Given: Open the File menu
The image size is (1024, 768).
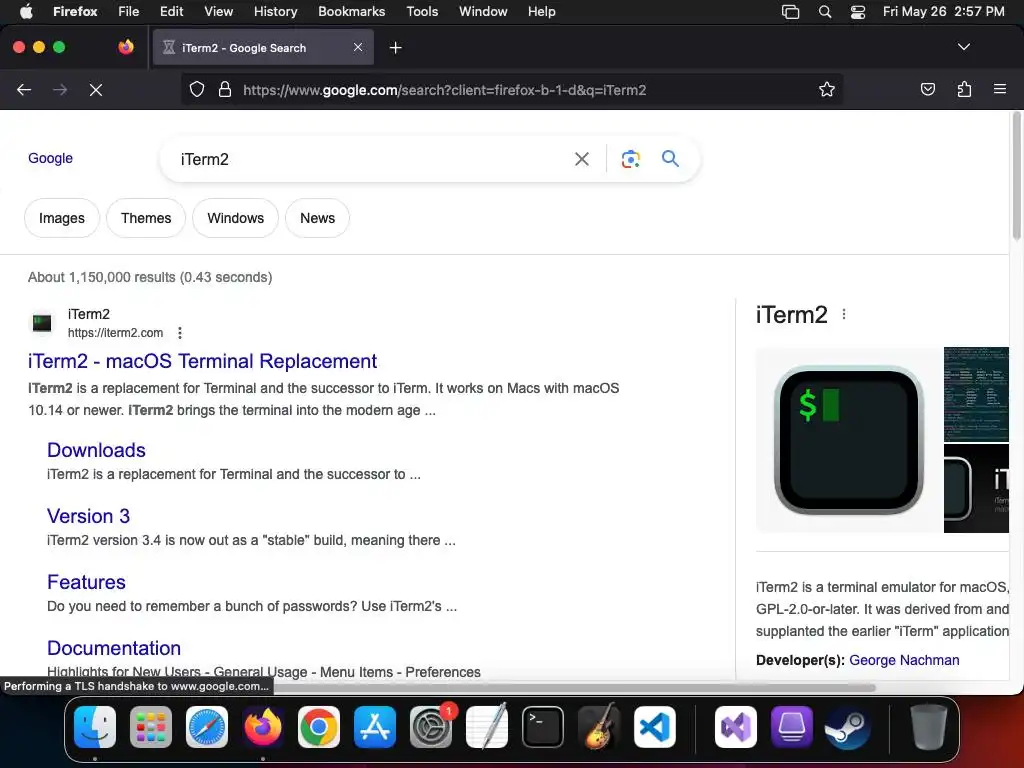Looking at the screenshot, I should click(128, 11).
